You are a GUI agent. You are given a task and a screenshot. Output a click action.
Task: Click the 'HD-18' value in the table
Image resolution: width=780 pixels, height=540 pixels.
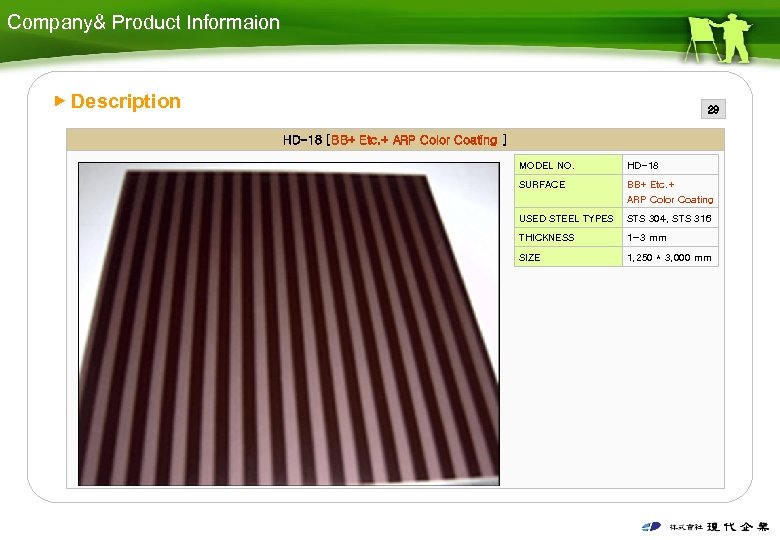click(x=643, y=166)
